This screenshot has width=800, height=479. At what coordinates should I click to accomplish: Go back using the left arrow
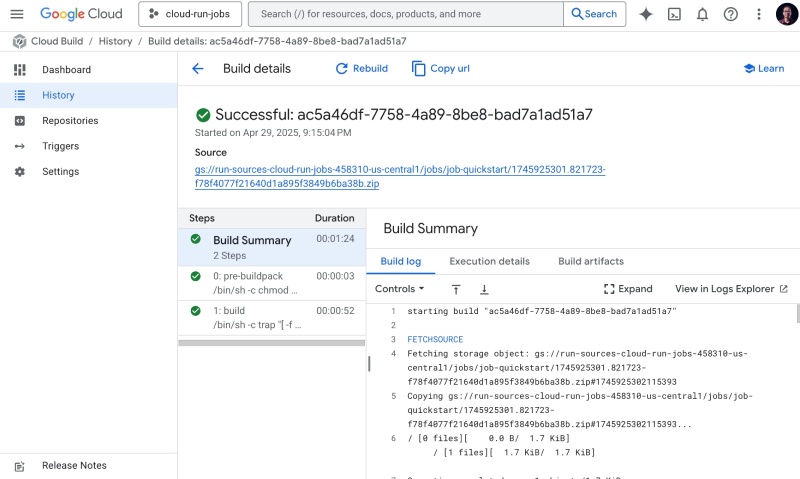click(197, 69)
